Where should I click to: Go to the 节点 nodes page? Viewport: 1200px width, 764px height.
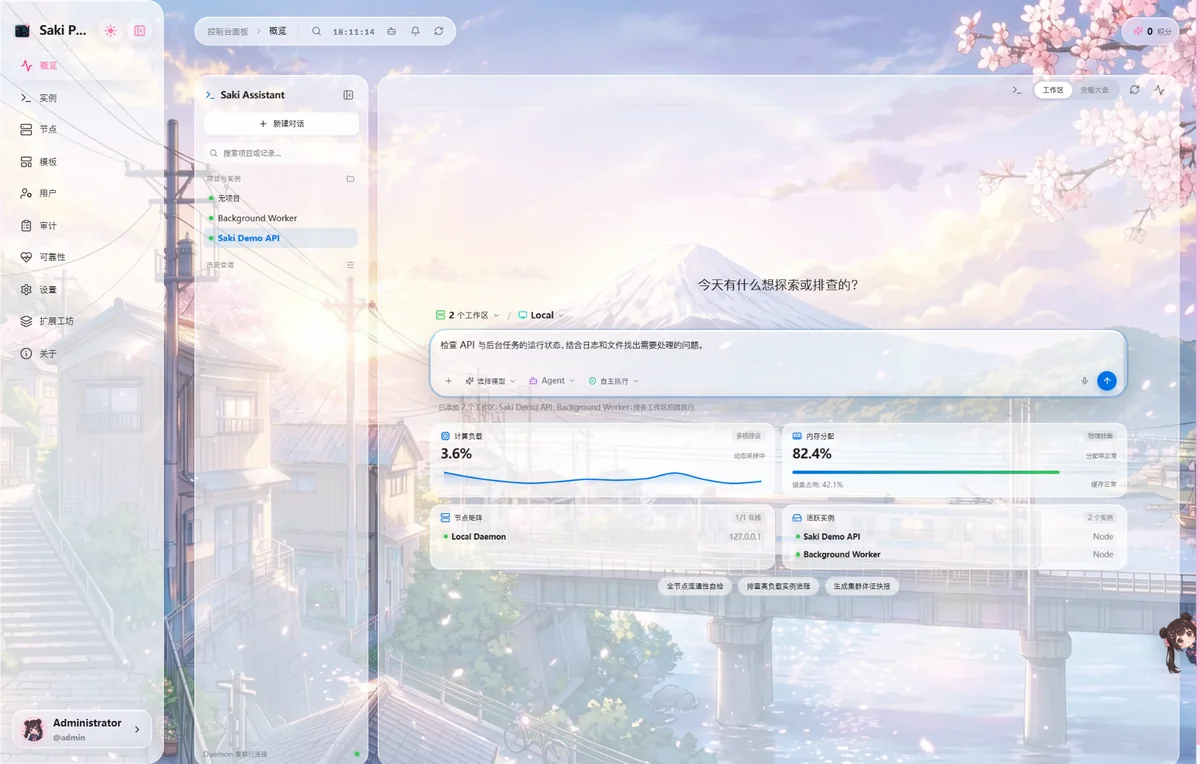[82, 130]
